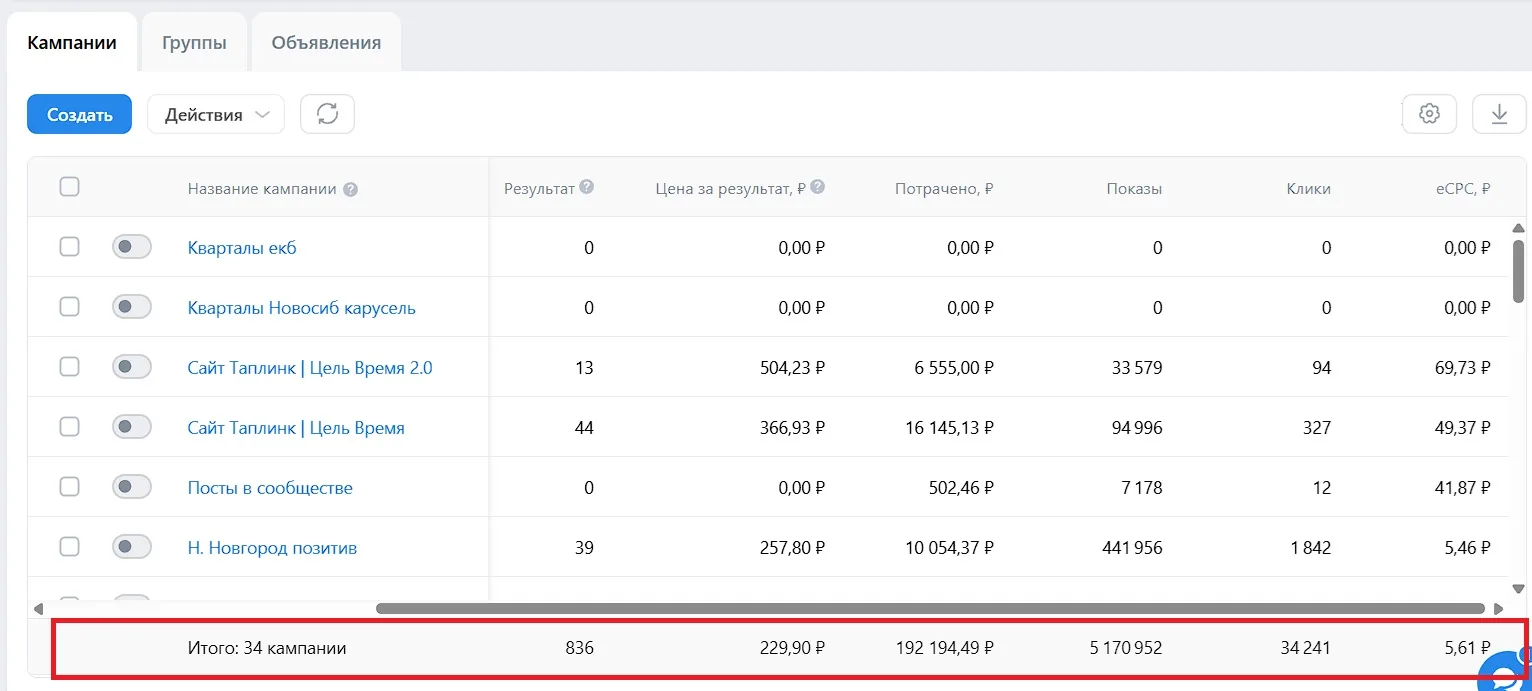Turn on Н. Новгород позитив campaign toggle
This screenshot has height=691, width=1532.
(x=131, y=547)
